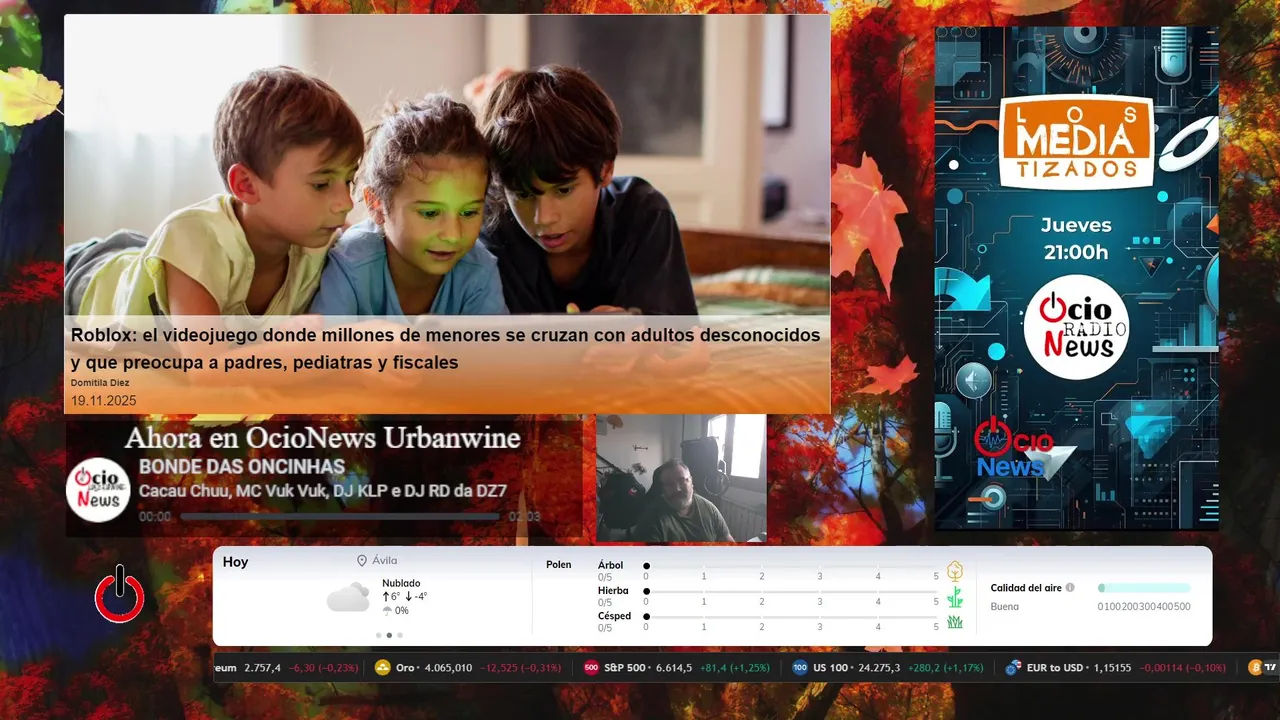Click the Los Mediatizados orange logo
The width and height of the screenshot is (1280, 720).
click(x=1076, y=141)
